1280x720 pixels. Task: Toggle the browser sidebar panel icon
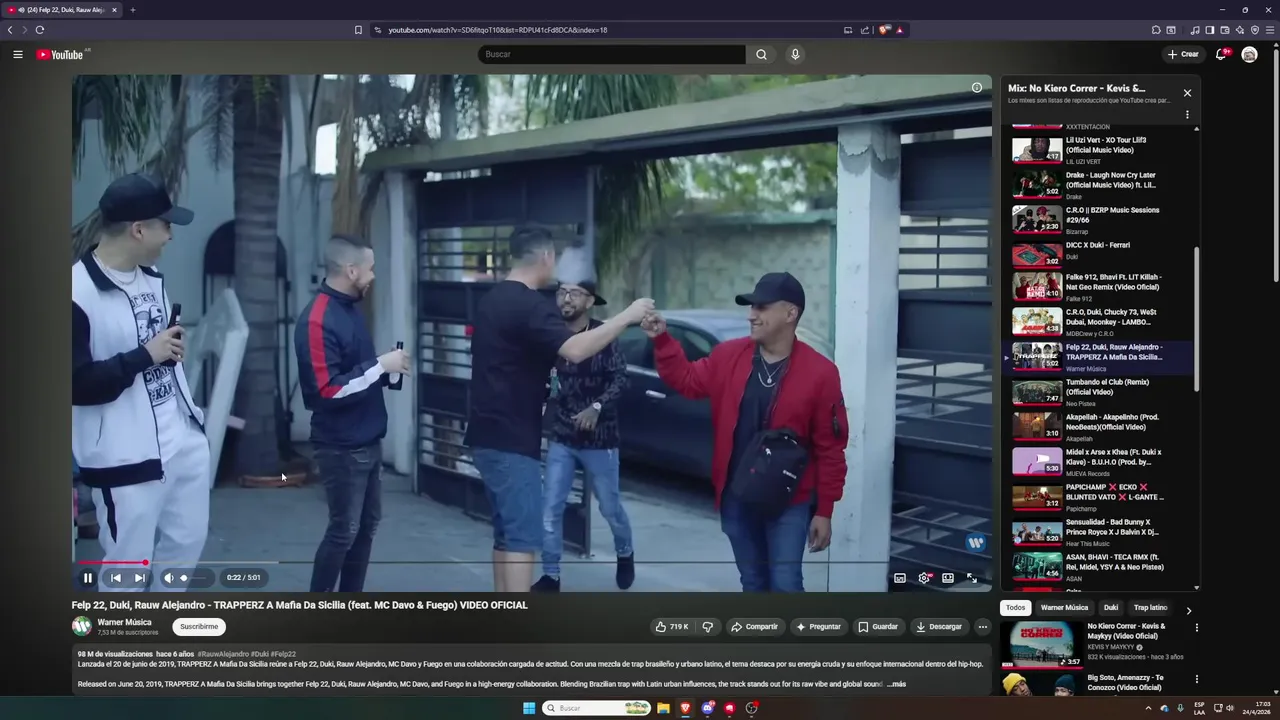(1209, 30)
